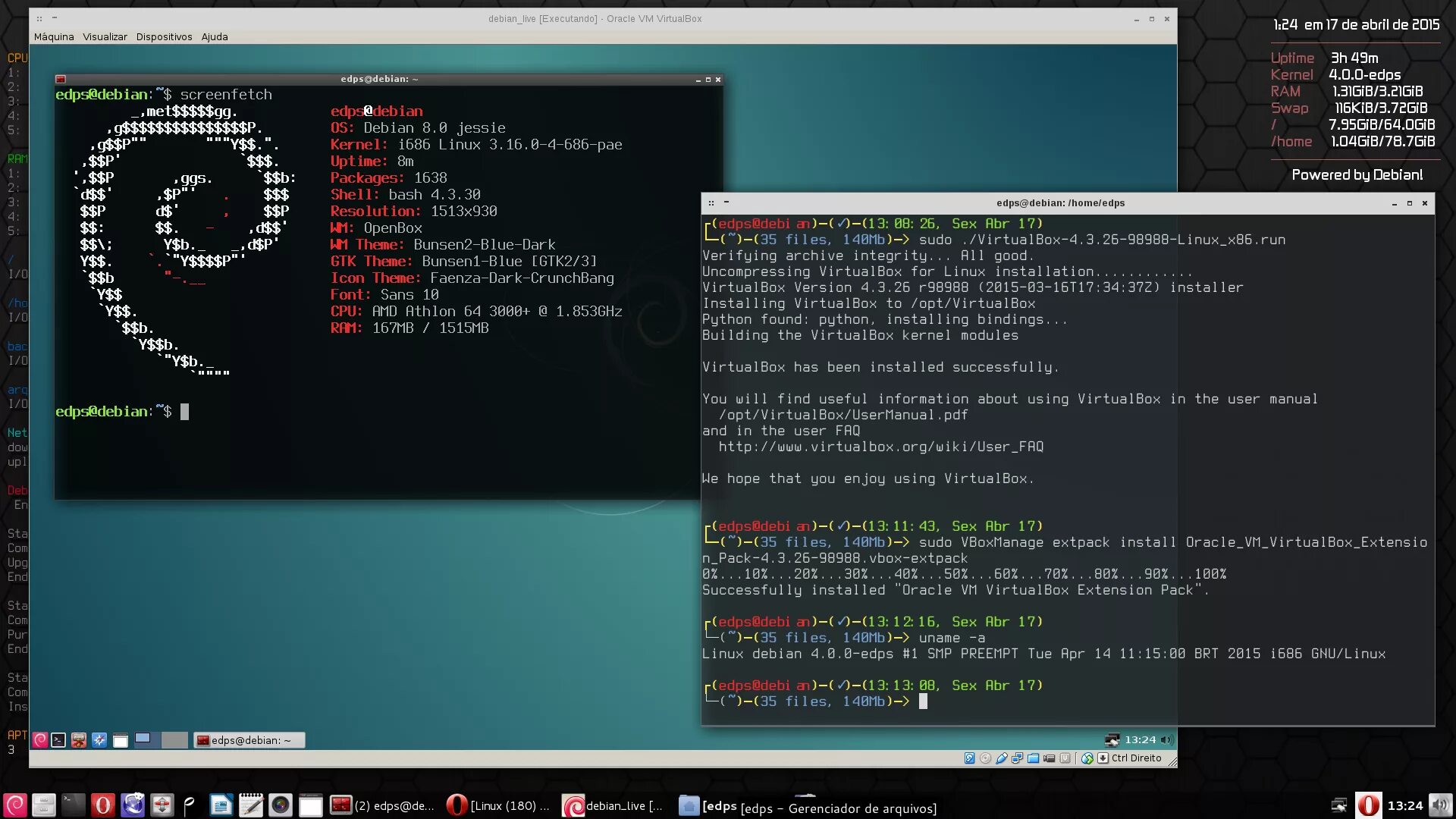Click the hard disk activity indicator
1456x819 pixels.
[969, 758]
